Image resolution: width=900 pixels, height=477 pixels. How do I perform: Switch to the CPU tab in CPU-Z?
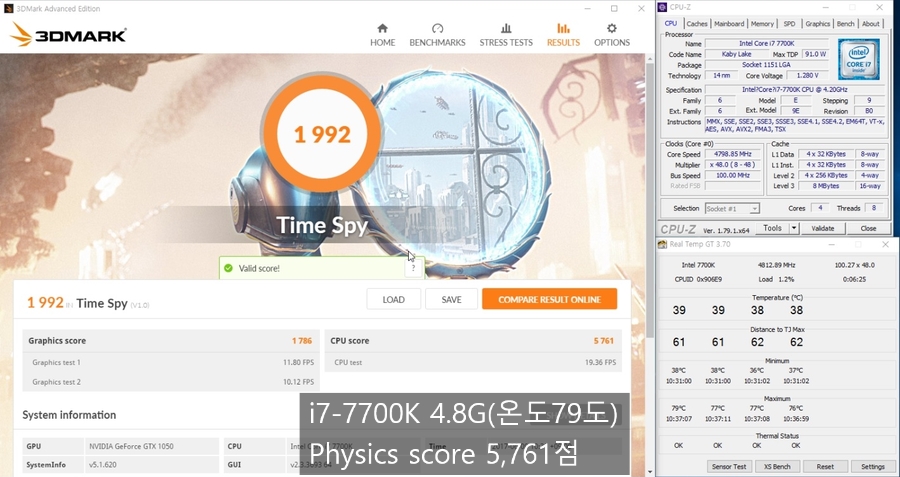click(670, 24)
